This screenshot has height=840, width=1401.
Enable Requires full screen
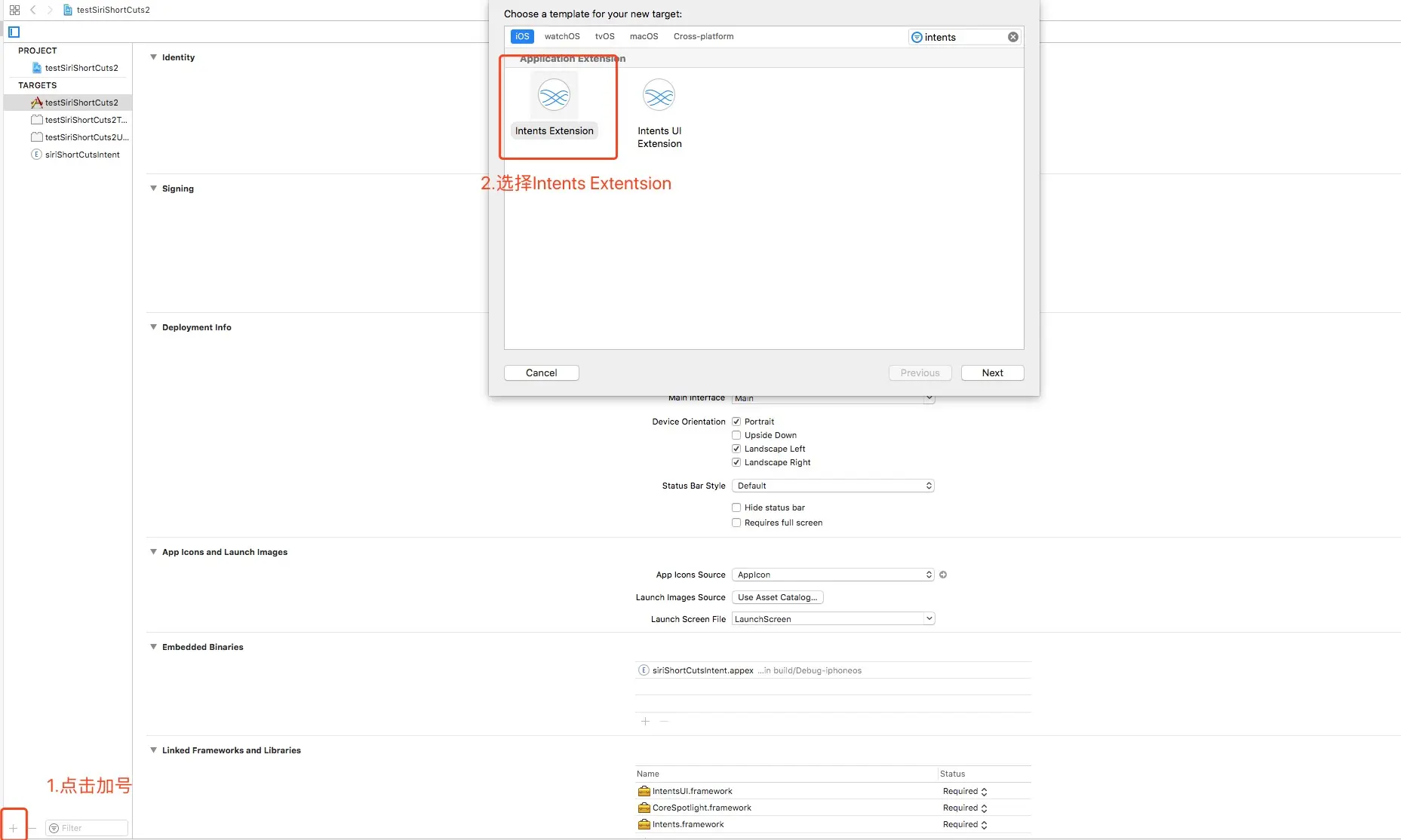click(736, 523)
